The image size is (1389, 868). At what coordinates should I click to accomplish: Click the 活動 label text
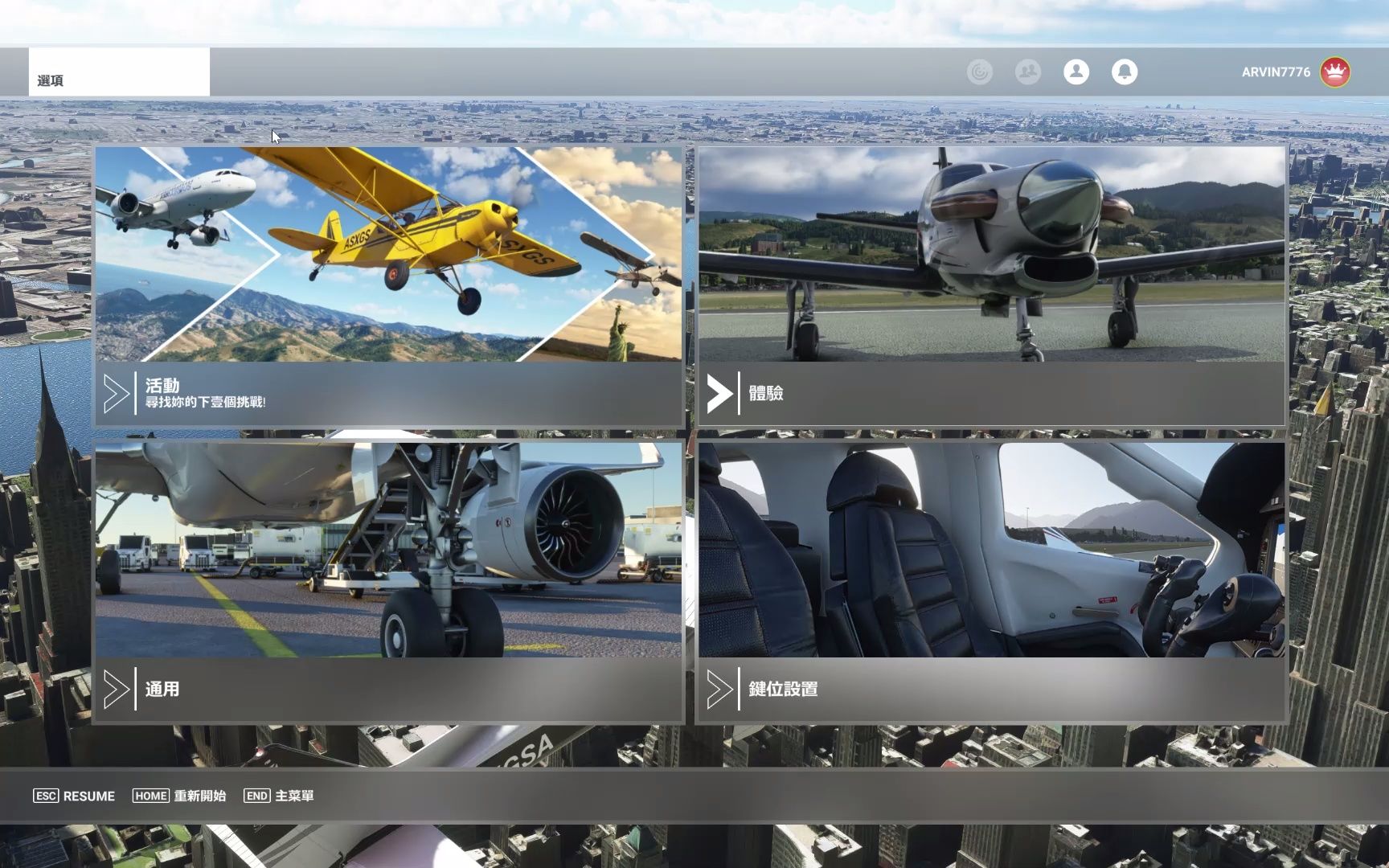[x=162, y=386]
